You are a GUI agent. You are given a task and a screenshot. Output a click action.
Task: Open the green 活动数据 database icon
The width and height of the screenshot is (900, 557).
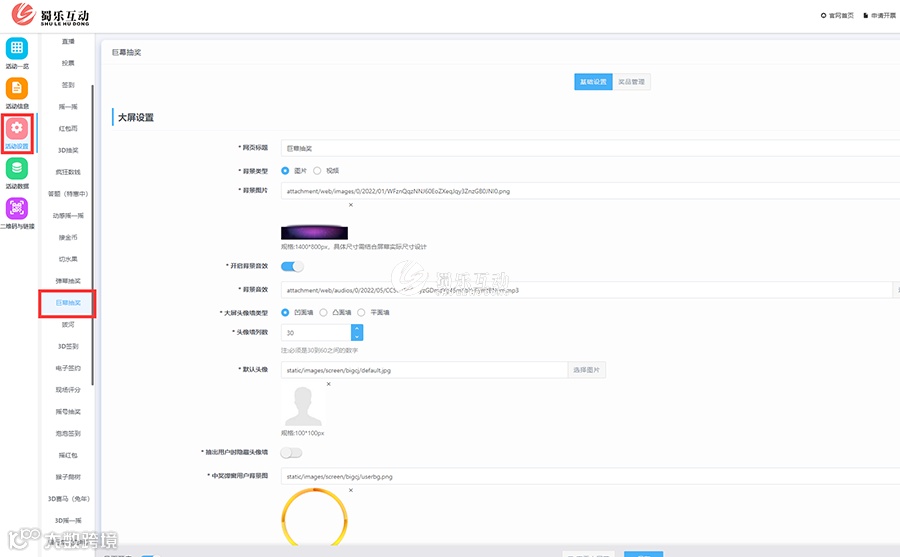[17, 168]
